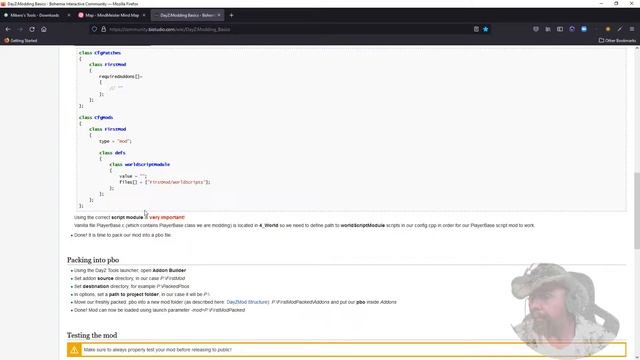Click the address bar URL field

pyautogui.click(x=286, y=29)
